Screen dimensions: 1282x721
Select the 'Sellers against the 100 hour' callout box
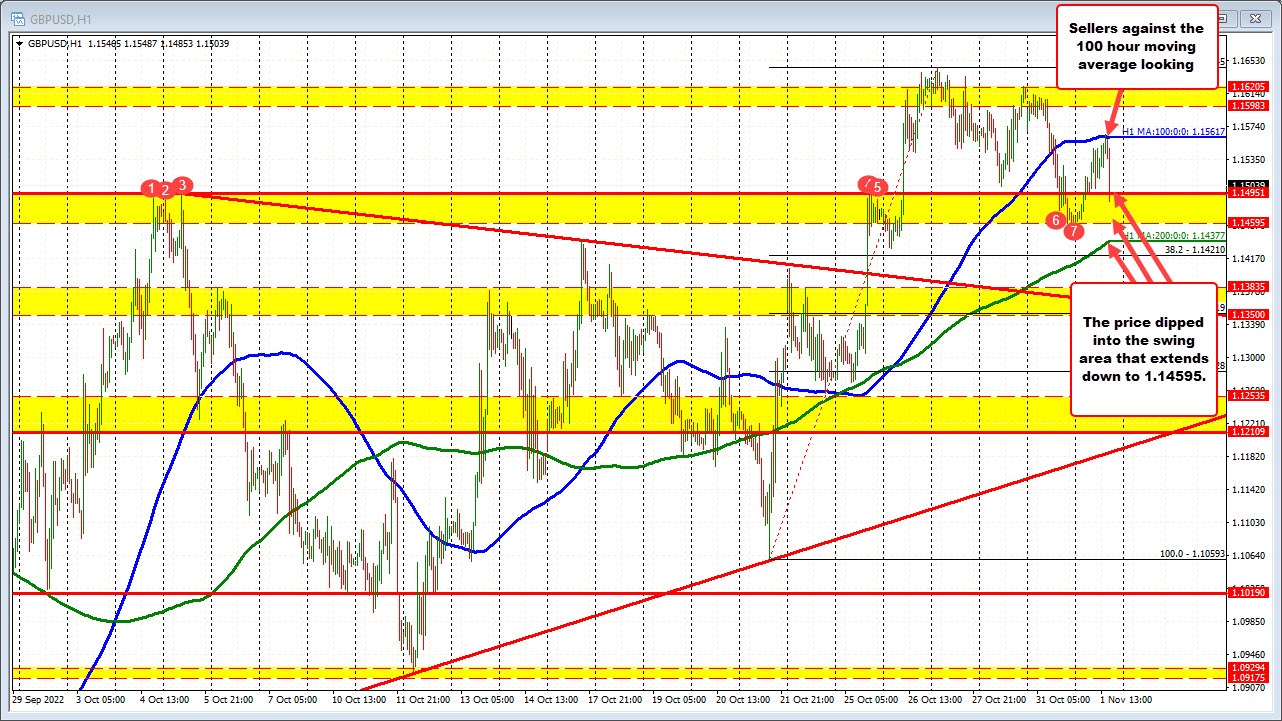tap(1137, 46)
